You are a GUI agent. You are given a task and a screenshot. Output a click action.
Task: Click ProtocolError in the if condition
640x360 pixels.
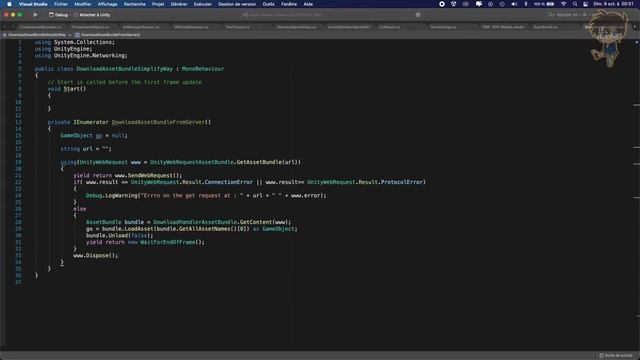click(402, 182)
